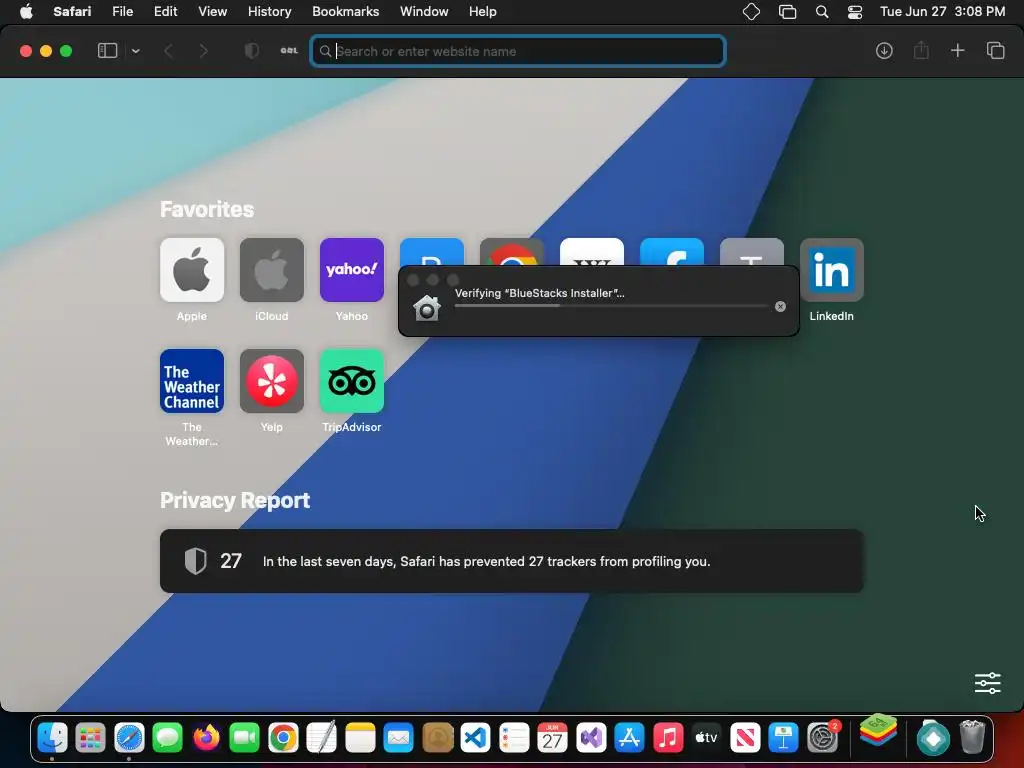The width and height of the screenshot is (1024, 768).
Task: Open the Safari menu
Action: (x=72, y=12)
